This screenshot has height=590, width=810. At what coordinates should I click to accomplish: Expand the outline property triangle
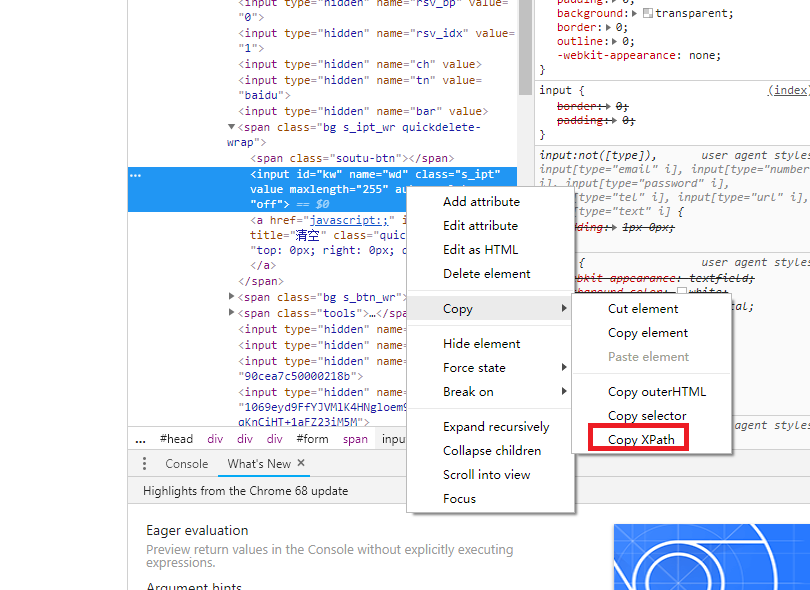[x=614, y=41]
